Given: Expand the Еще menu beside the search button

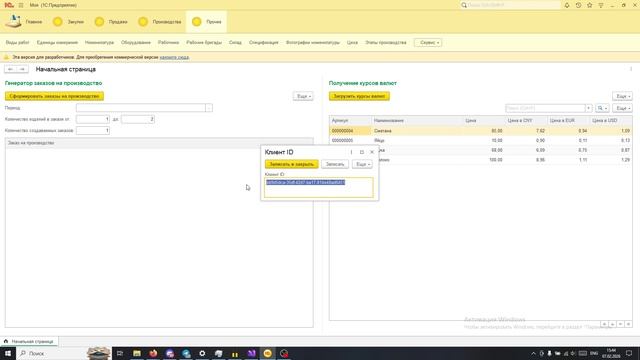Looking at the screenshot, I should coord(622,108).
